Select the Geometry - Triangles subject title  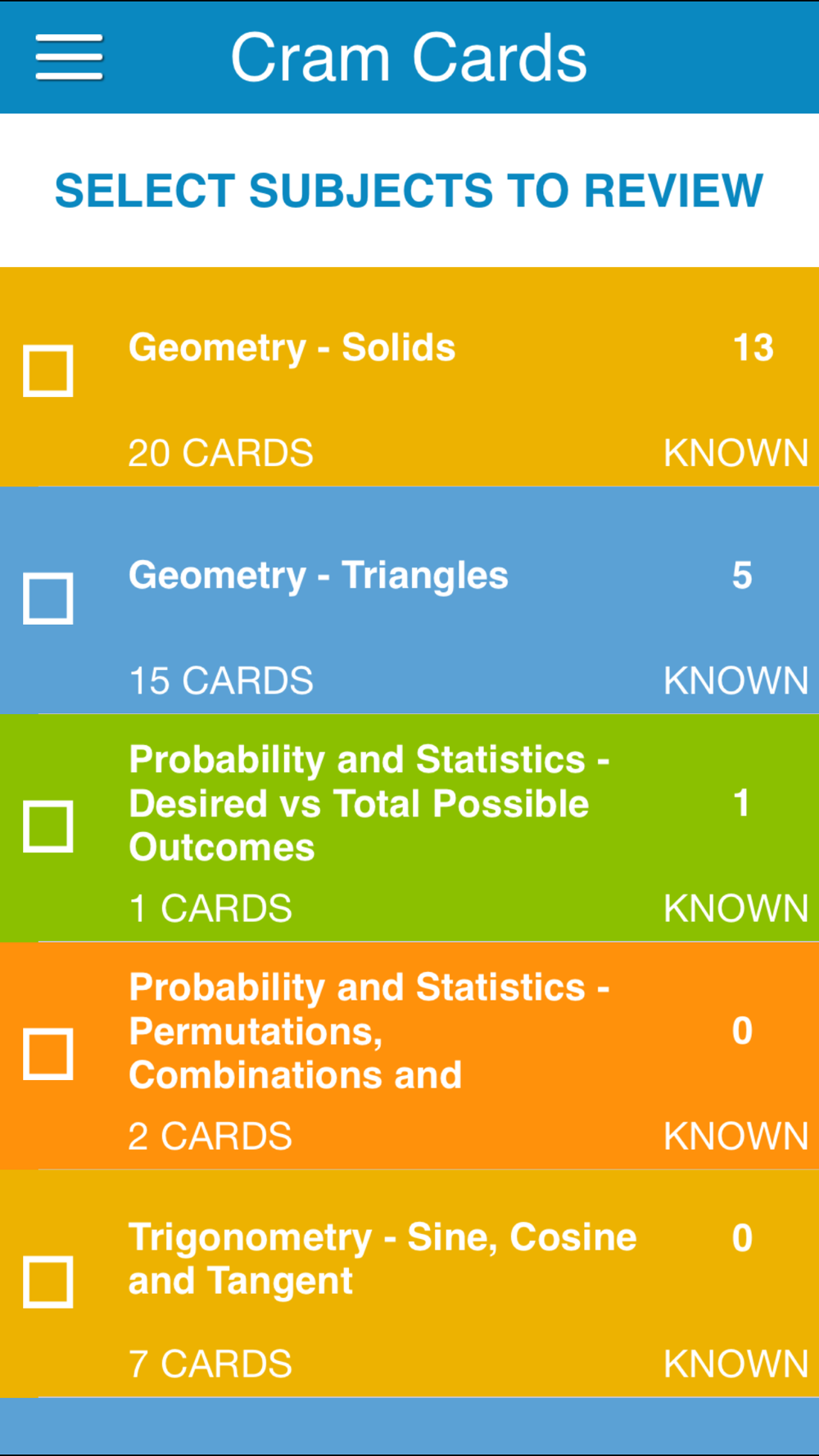point(319,576)
